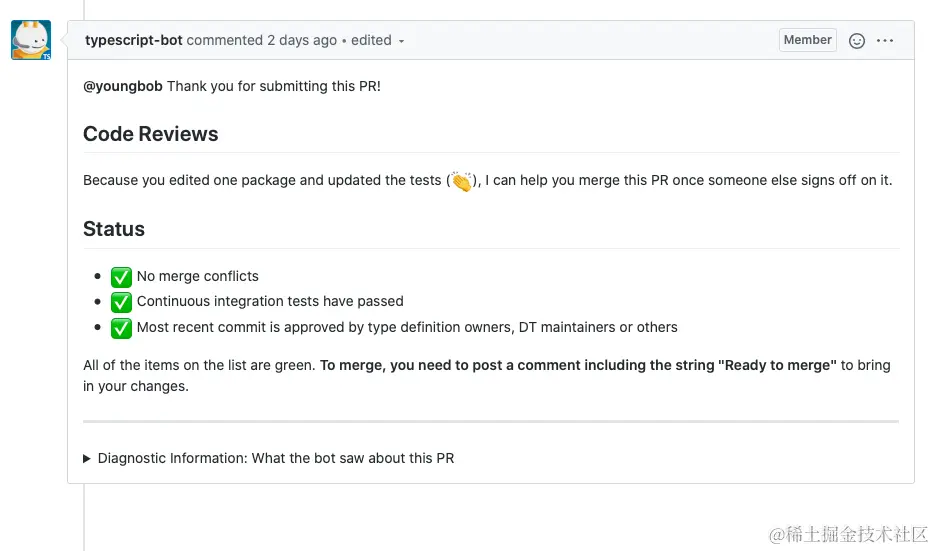Click the Status heading
Image resolution: width=935 pixels, height=551 pixels.
point(114,229)
